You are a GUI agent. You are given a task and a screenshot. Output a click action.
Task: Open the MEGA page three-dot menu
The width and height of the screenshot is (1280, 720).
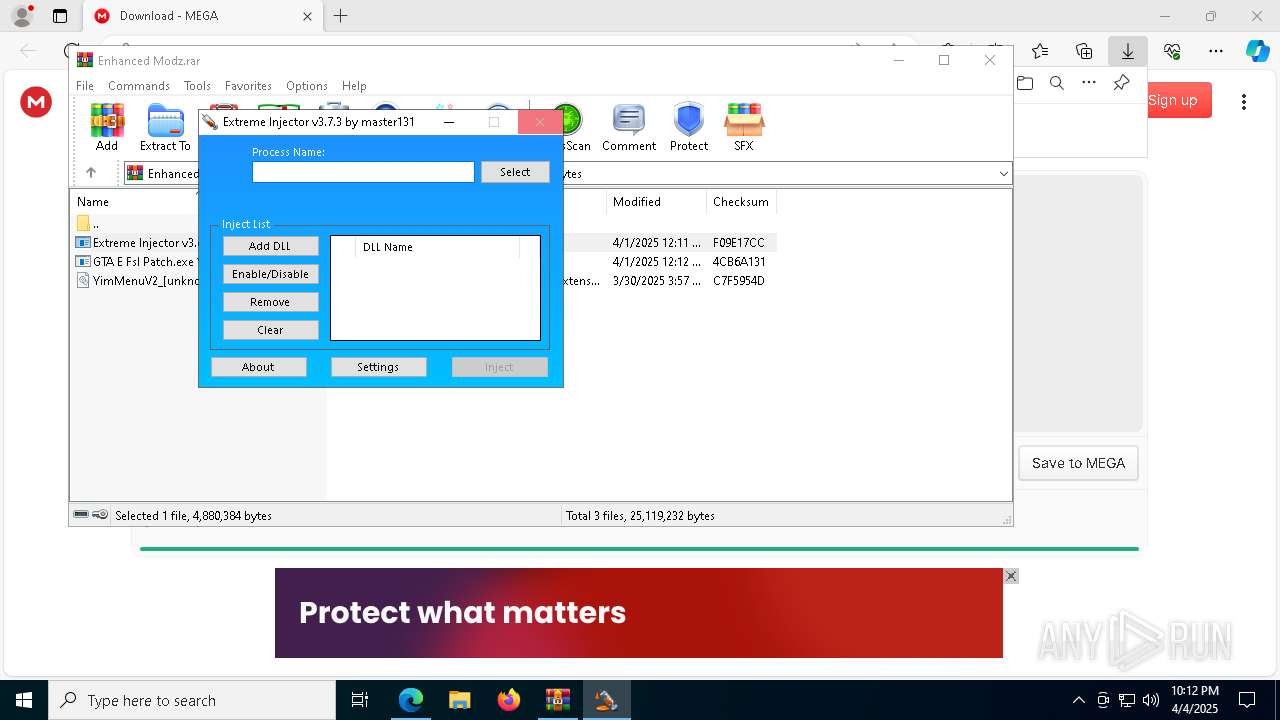click(x=1244, y=101)
